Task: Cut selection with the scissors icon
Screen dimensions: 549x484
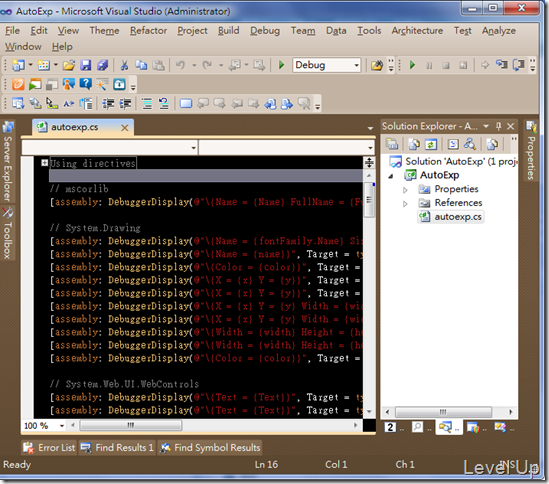Action: click(x=124, y=65)
